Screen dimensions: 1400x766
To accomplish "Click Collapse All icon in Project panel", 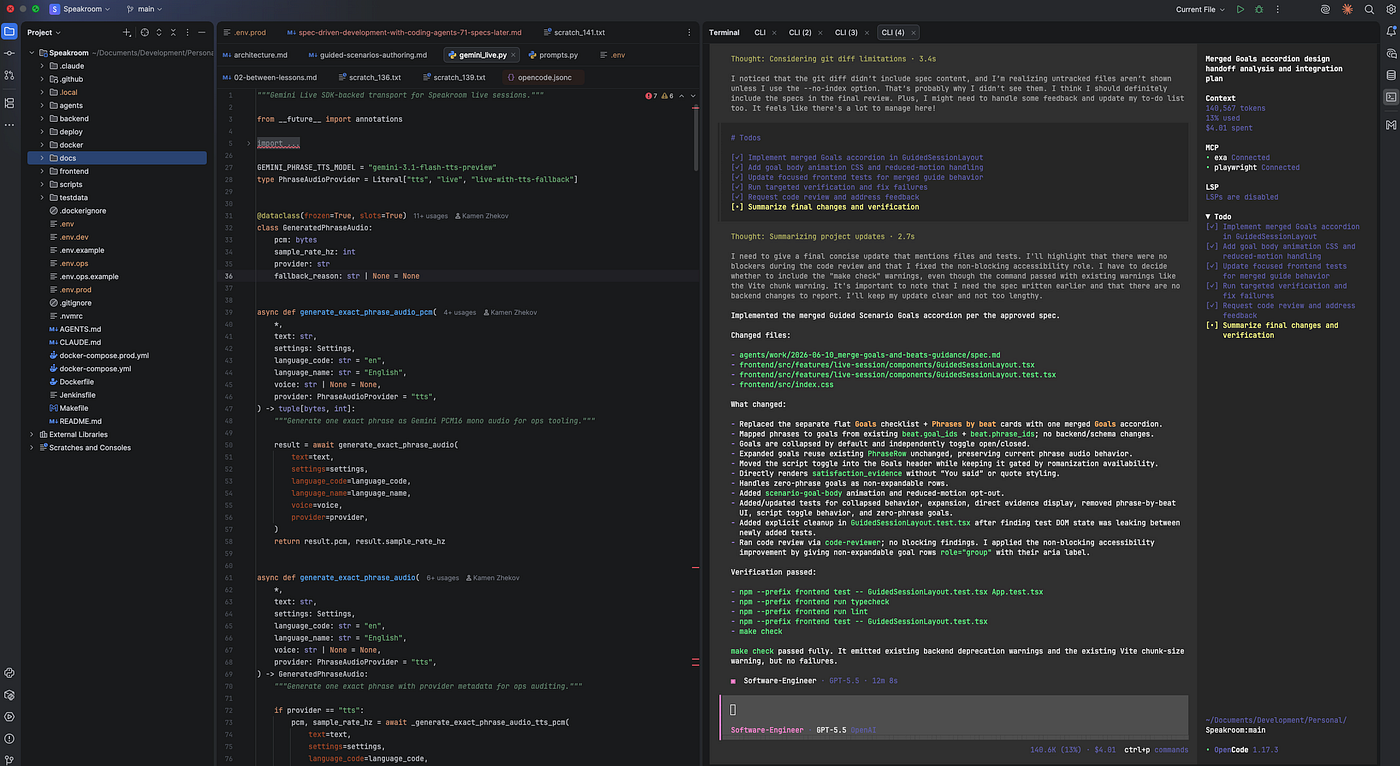I will [173, 32].
